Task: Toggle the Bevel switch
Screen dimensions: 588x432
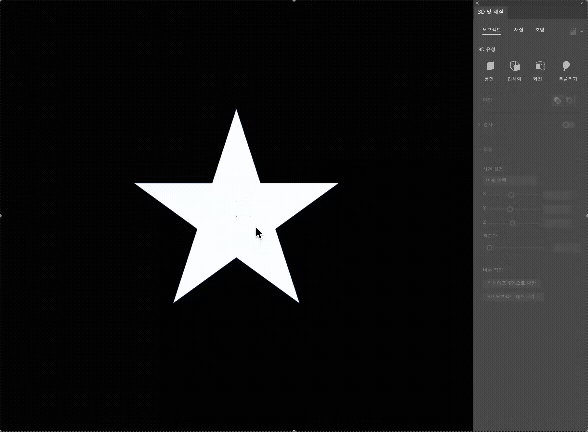Action: point(568,124)
